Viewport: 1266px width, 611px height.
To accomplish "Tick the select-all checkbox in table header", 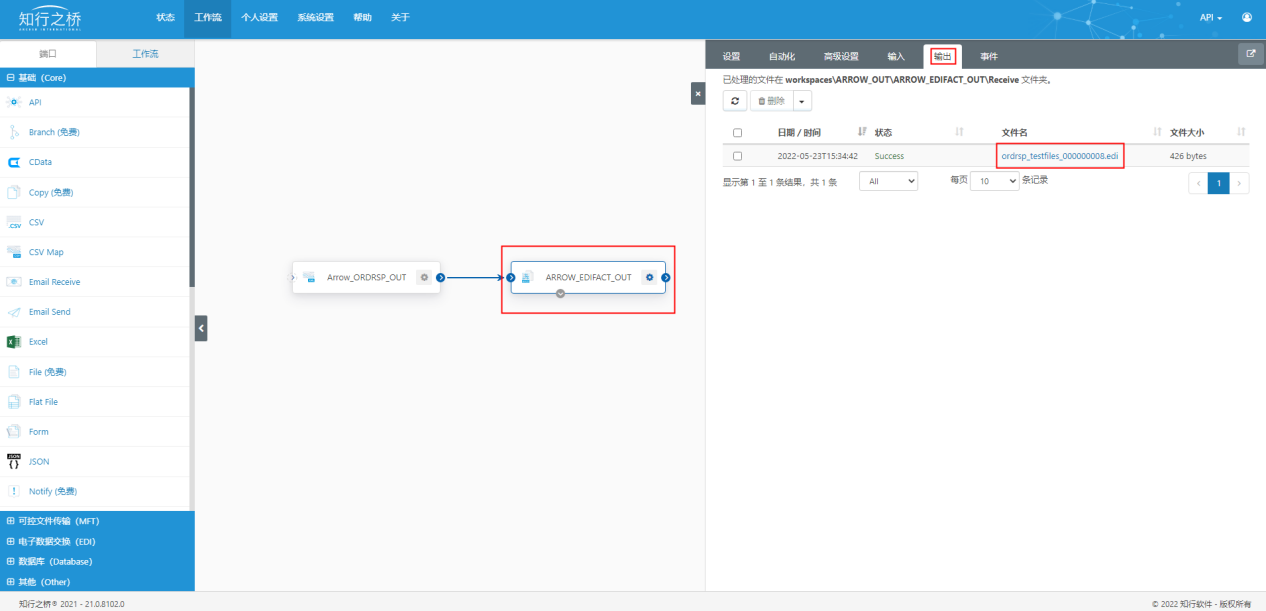I will click(x=737, y=132).
